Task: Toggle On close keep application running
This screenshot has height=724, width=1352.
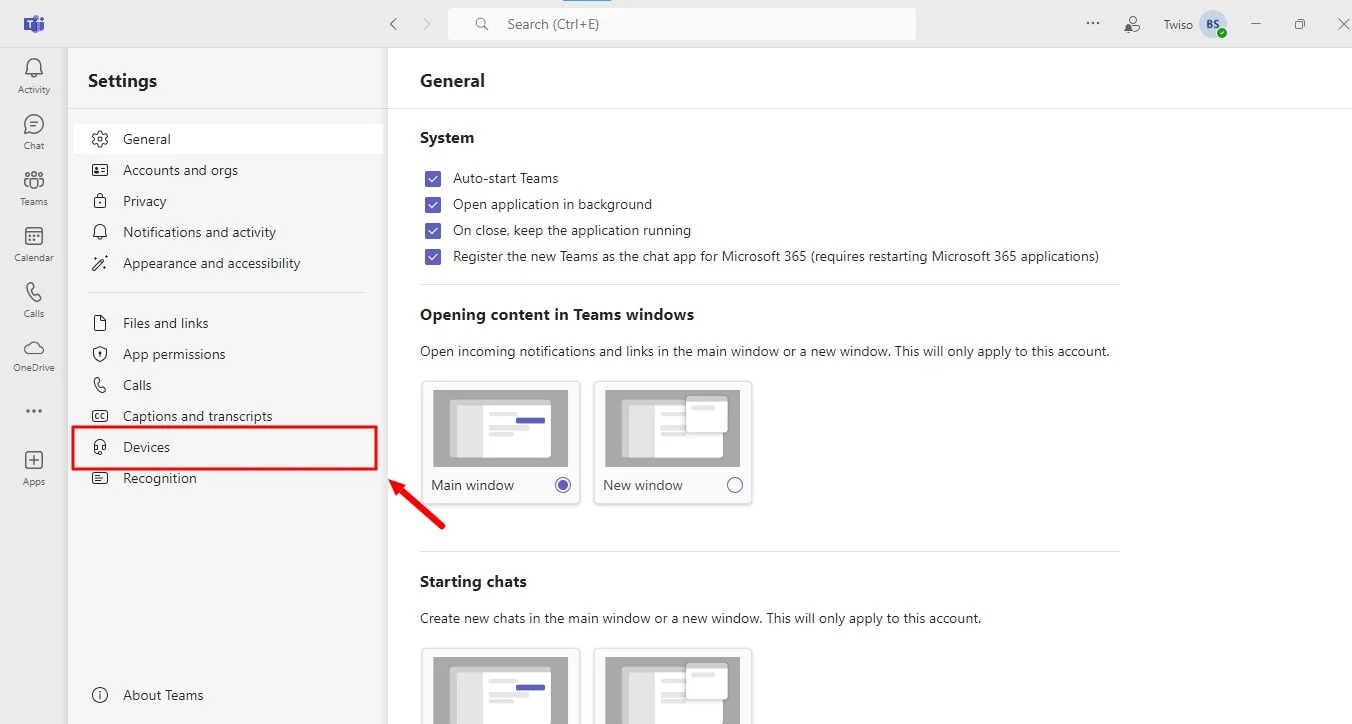Action: 433,231
